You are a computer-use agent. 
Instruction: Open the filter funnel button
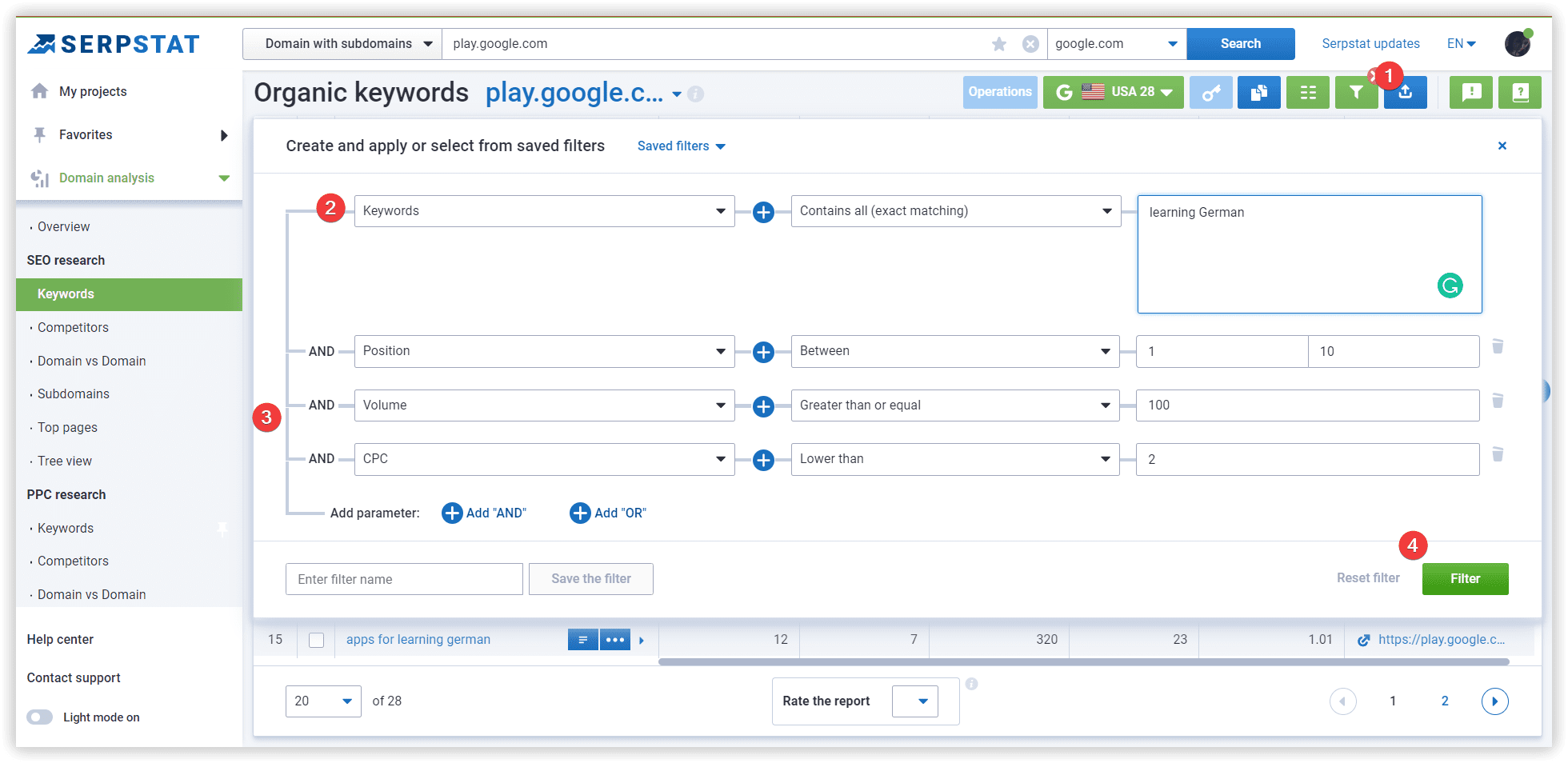tap(1356, 92)
